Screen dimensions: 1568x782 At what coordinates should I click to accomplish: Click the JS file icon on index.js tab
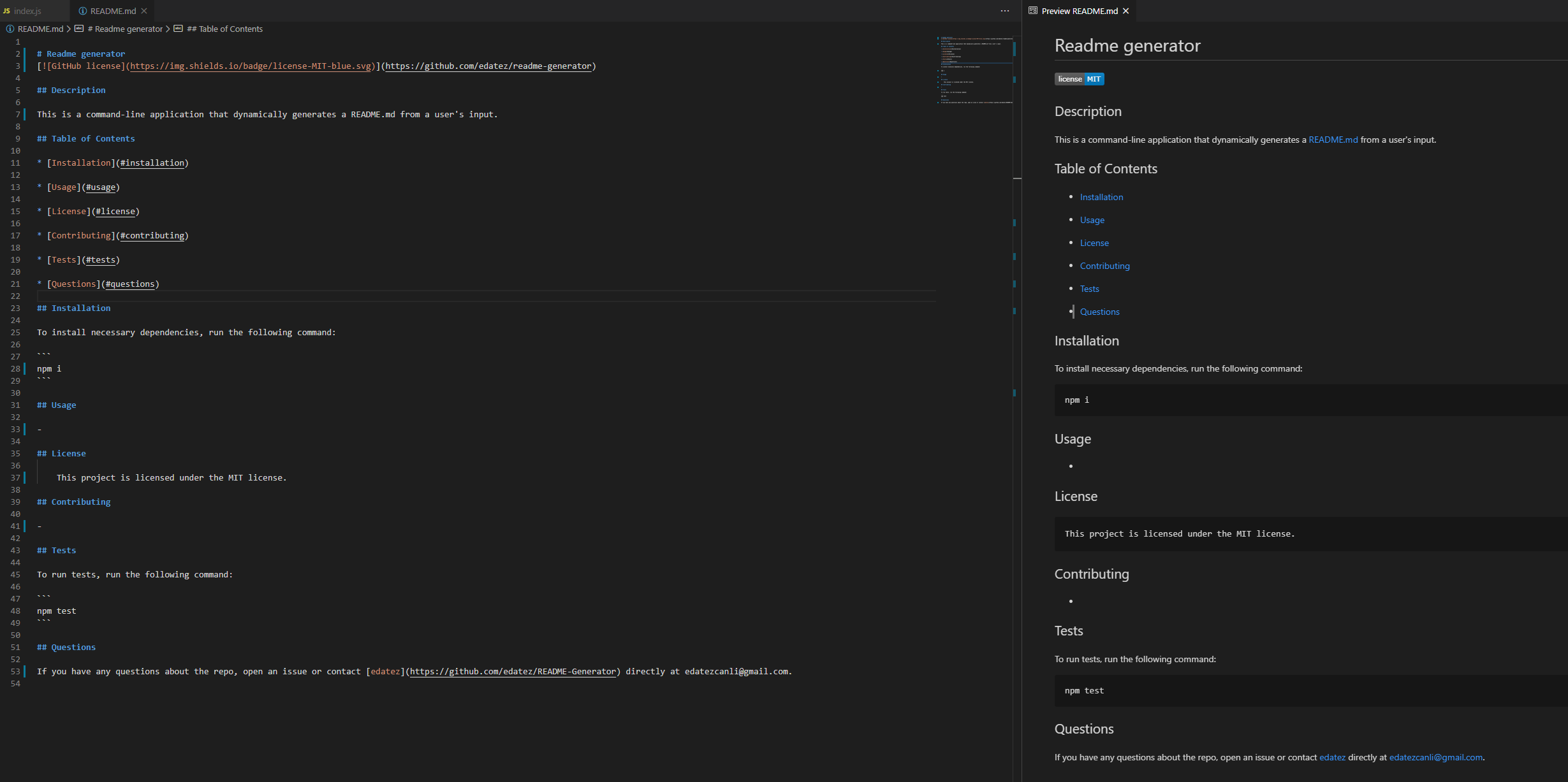(x=6, y=11)
